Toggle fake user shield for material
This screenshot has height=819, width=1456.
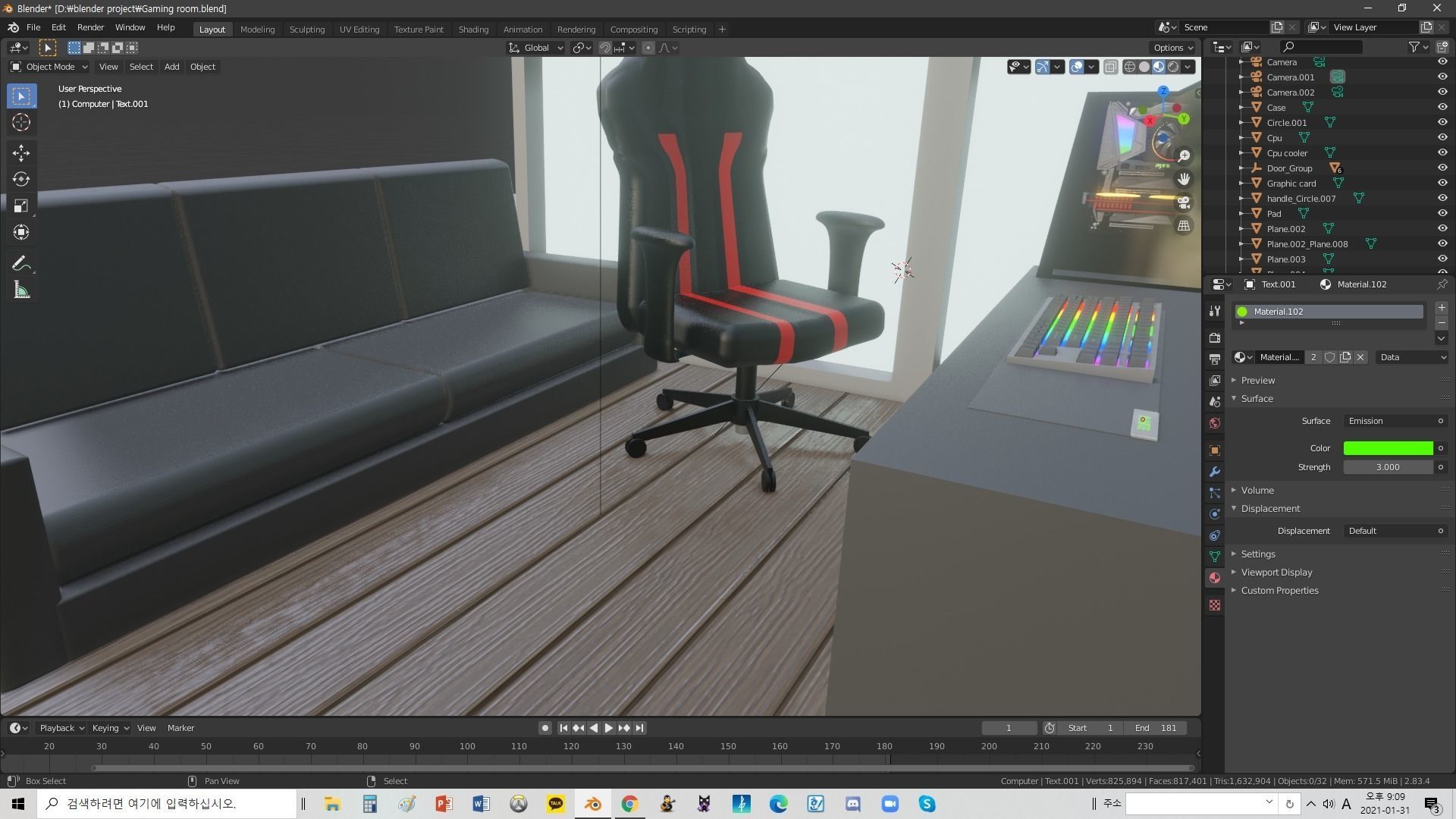1330,357
